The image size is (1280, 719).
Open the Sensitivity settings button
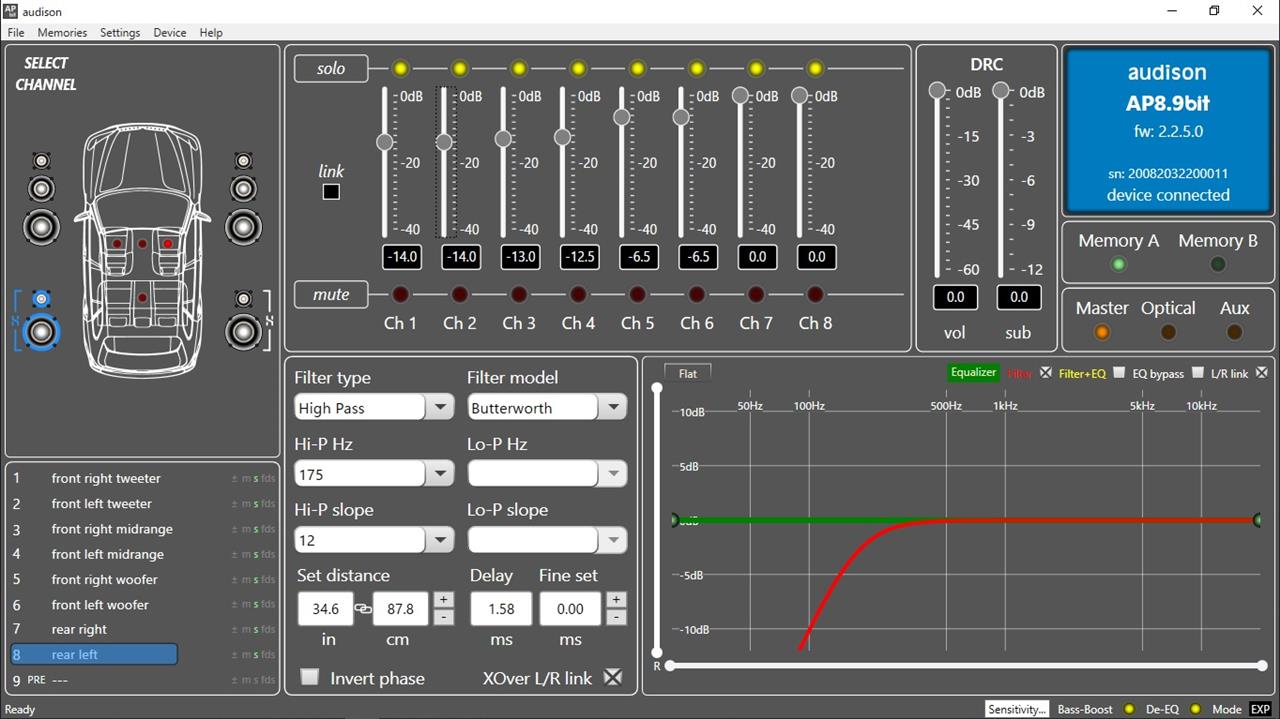1017,709
